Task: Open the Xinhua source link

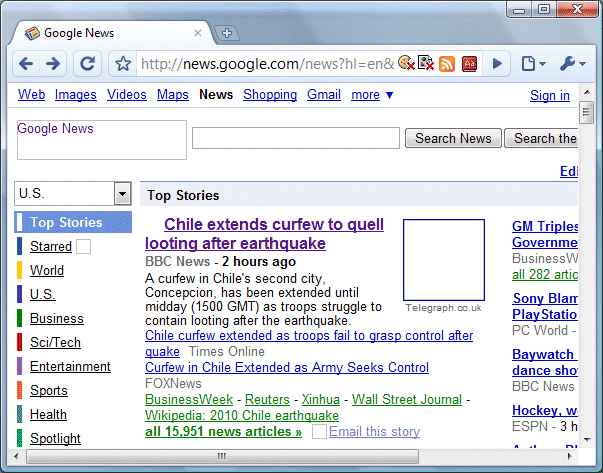Action: [321, 400]
